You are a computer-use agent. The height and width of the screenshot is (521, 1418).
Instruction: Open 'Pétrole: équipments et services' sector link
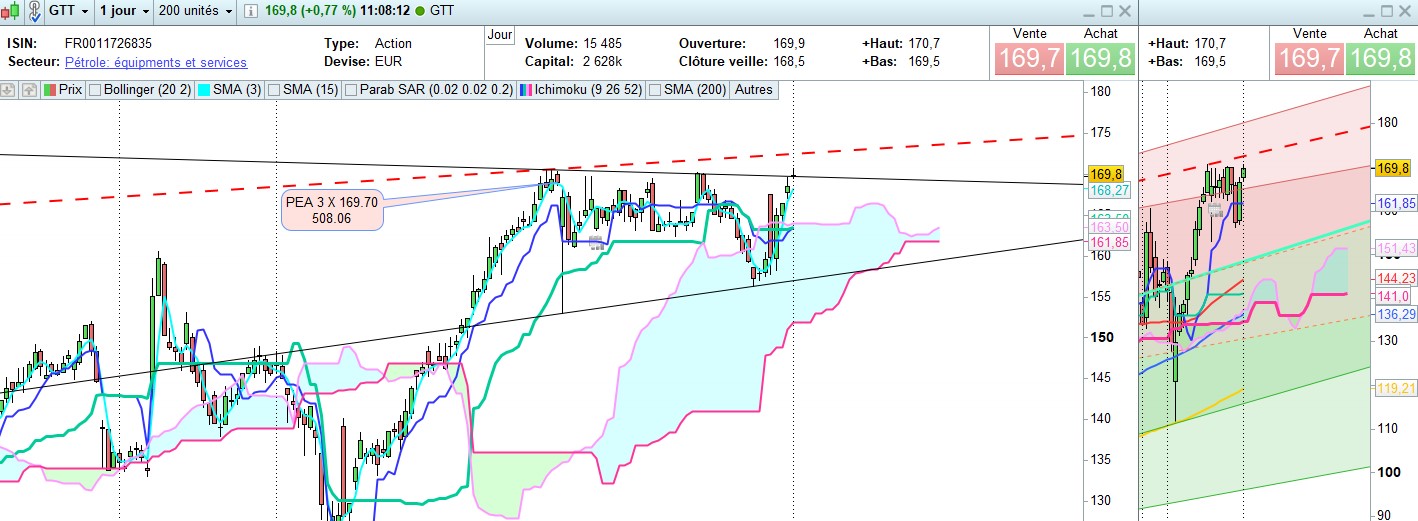coord(156,62)
